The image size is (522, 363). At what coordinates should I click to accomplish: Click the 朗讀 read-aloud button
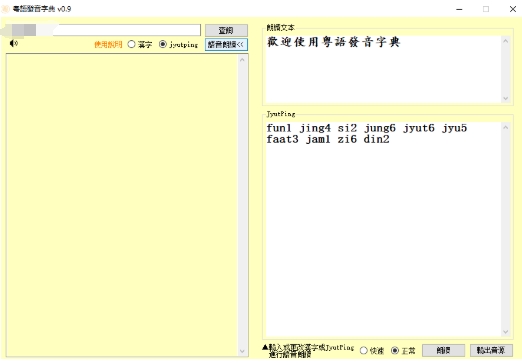coord(443,350)
